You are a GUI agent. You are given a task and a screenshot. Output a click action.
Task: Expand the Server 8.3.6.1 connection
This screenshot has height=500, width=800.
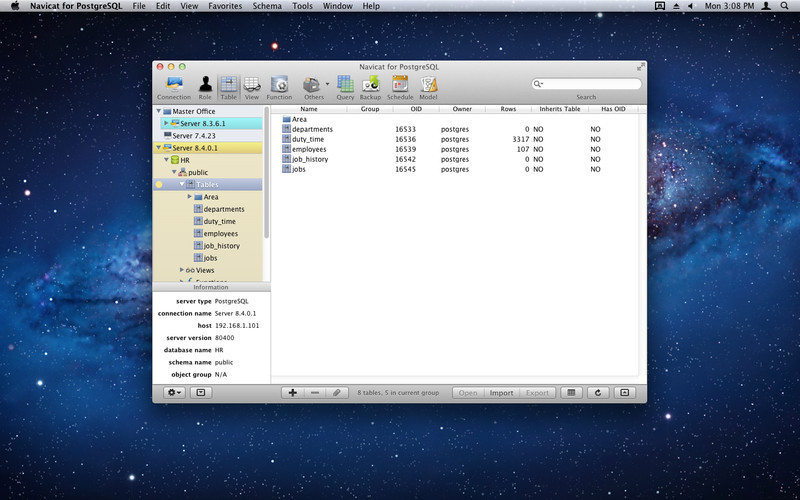166,123
